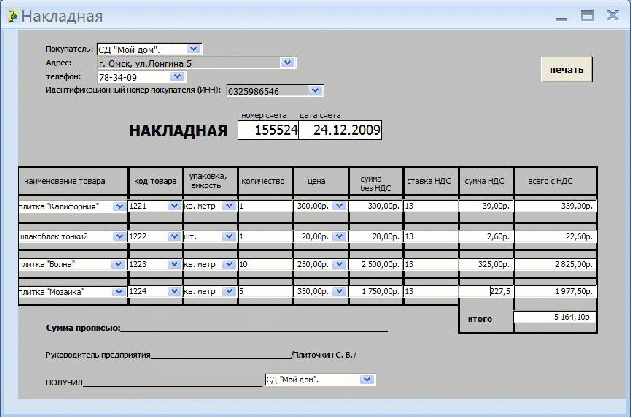
Task: Select the итого total field
Action: coord(554,318)
